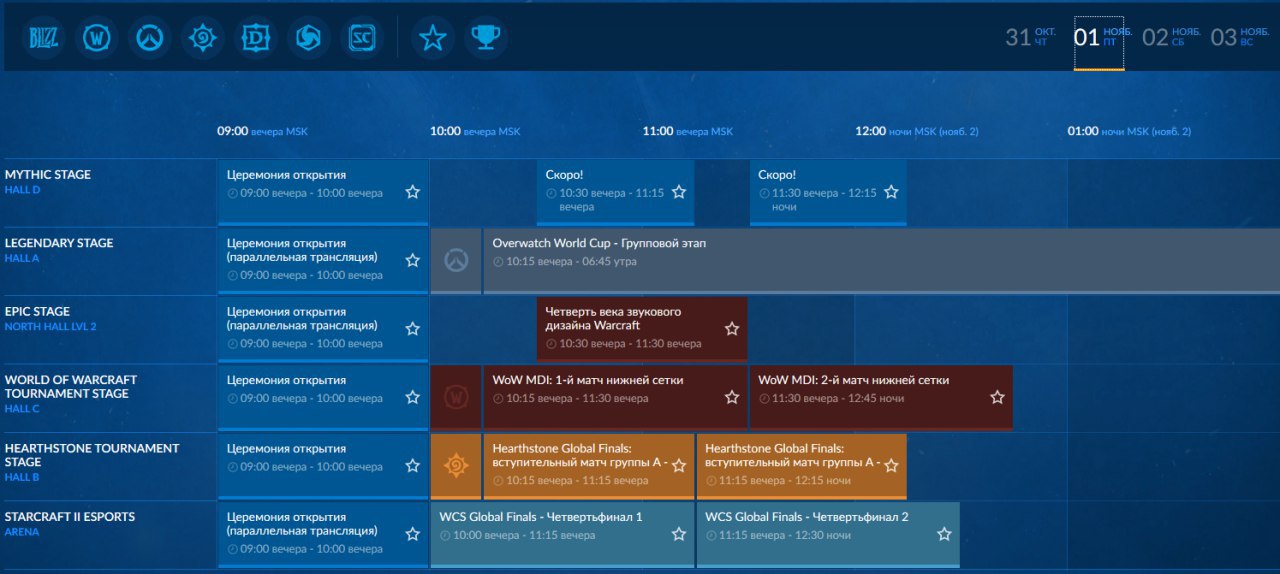Favorite the 10:30 'Скоро!' event star
The height and width of the screenshot is (574, 1280).
click(x=679, y=192)
